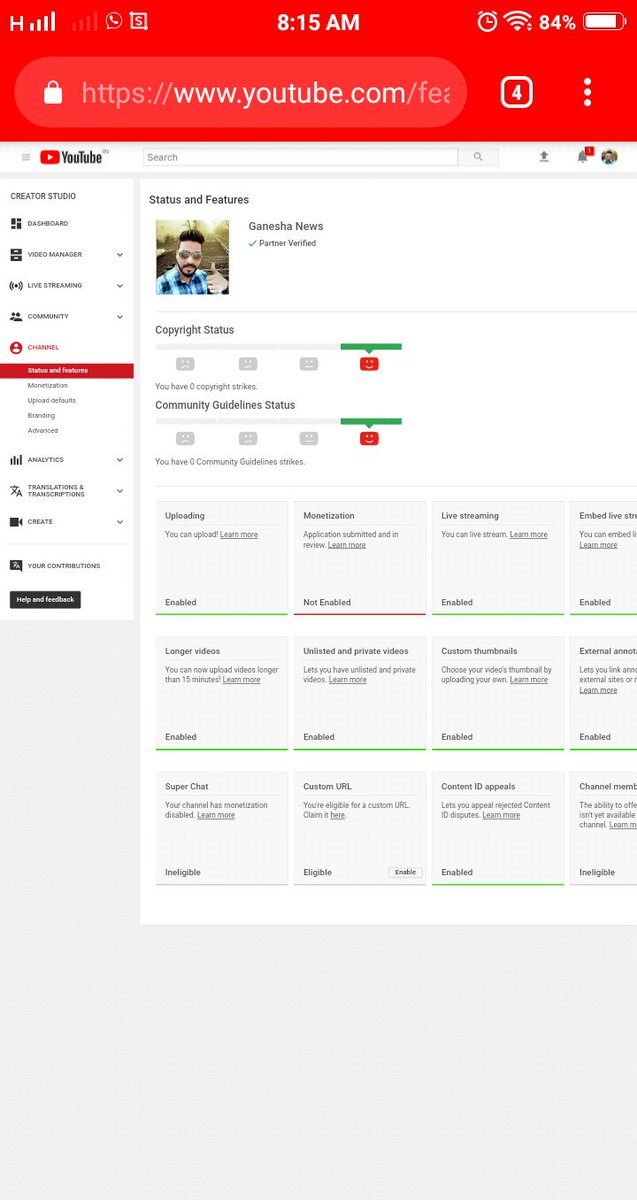Click 'Ineligible' status in Super Chat card
Image resolution: width=637 pixels, height=1200 pixels.
click(x=183, y=872)
